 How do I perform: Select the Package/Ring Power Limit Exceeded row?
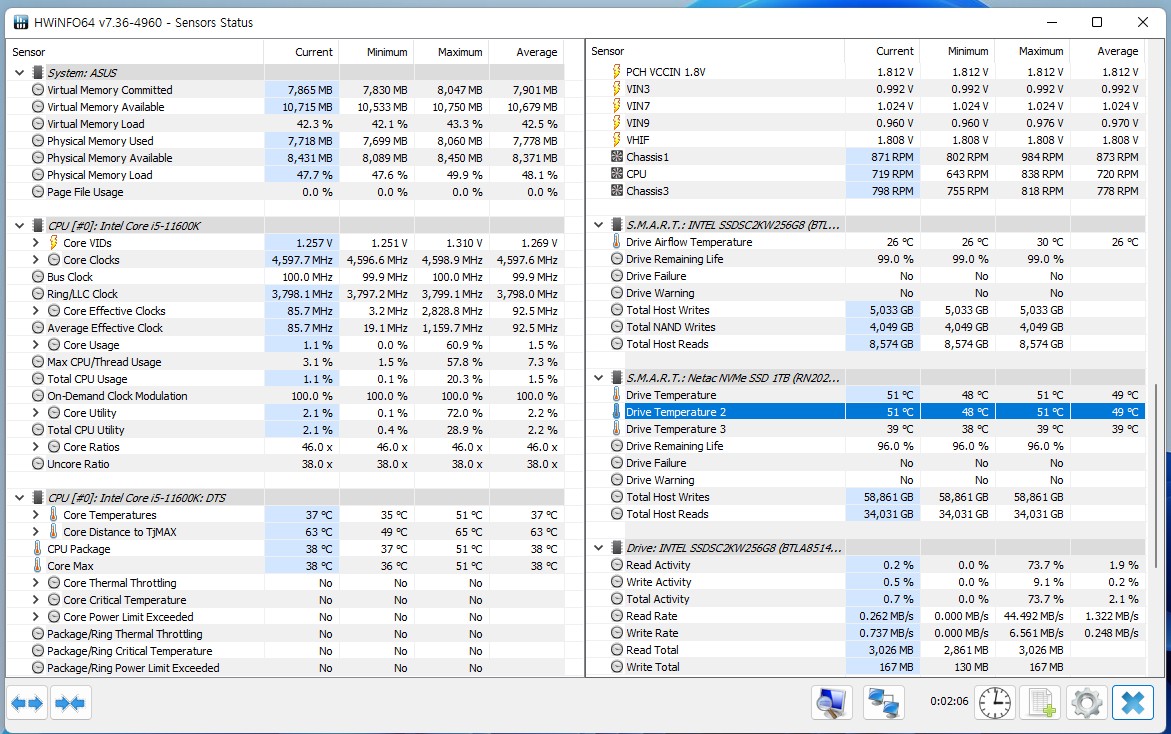pos(285,668)
